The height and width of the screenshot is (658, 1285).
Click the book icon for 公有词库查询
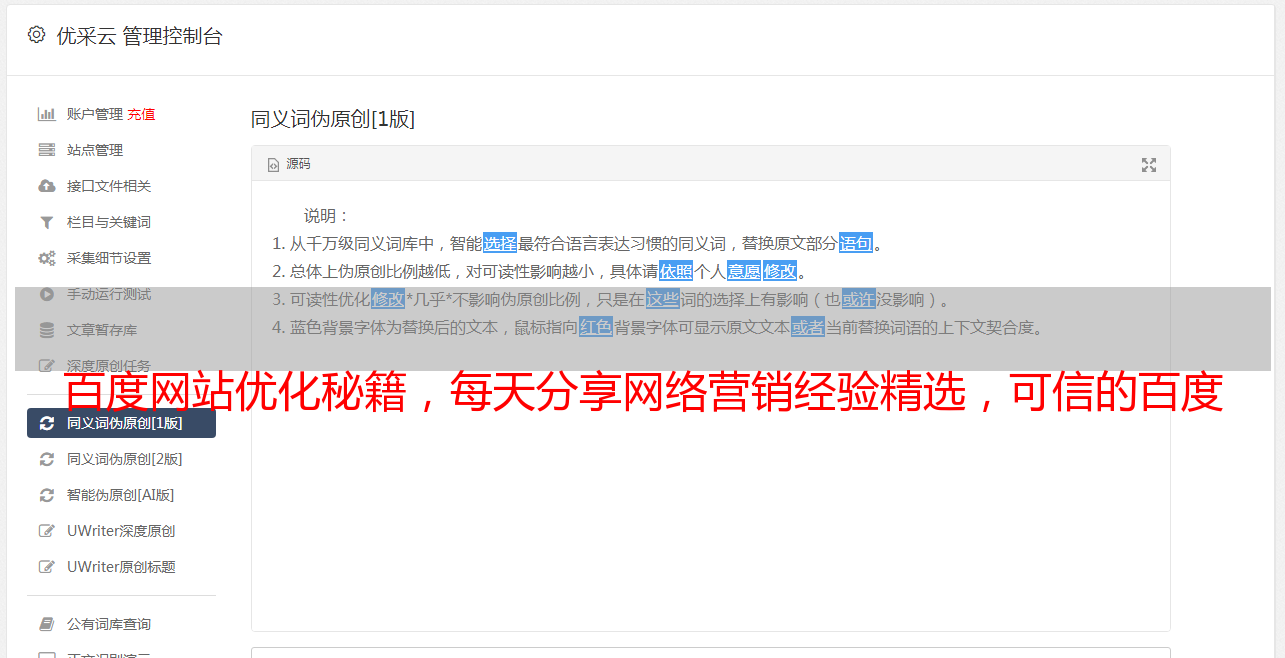pos(46,624)
